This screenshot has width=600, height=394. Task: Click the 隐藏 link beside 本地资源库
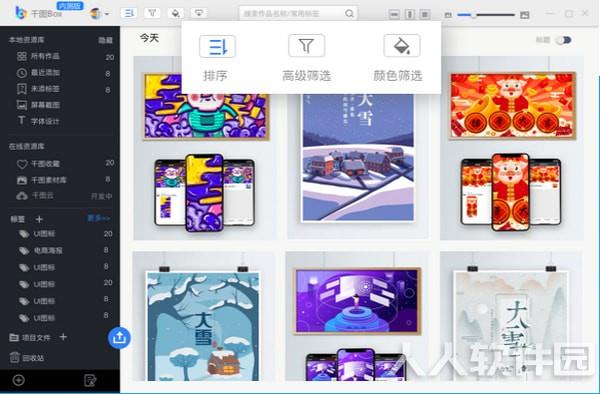click(x=106, y=40)
